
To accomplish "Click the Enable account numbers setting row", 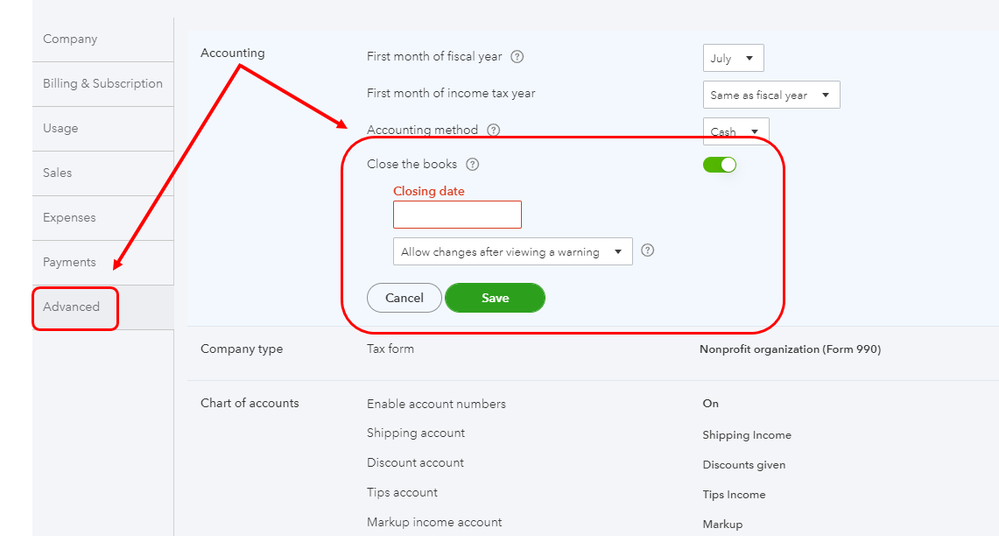I will click(436, 404).
